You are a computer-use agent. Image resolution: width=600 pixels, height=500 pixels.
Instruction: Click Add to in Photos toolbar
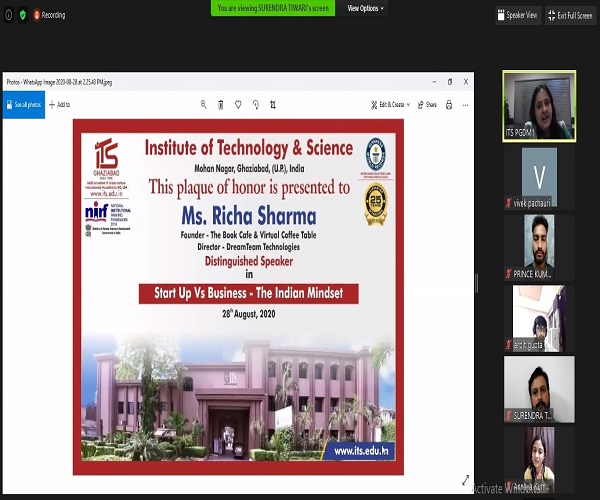(x=60, y=104)
